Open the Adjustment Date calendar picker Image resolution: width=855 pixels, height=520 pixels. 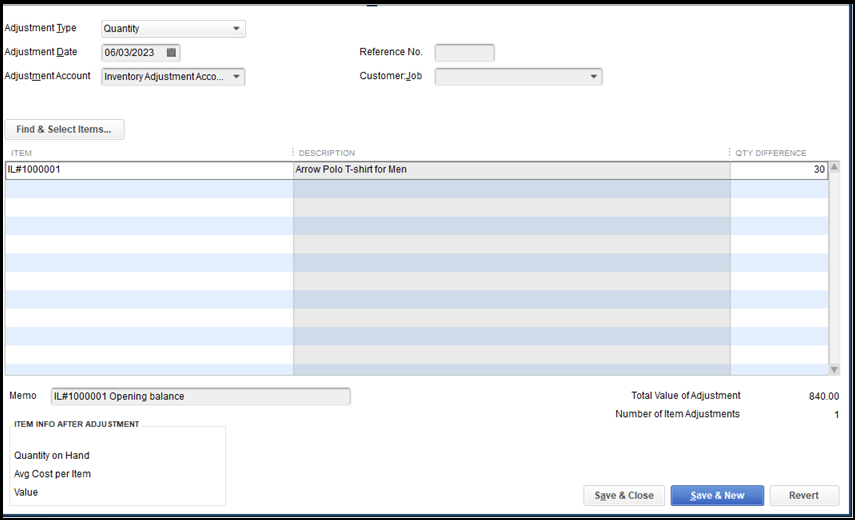pos(171,52)
